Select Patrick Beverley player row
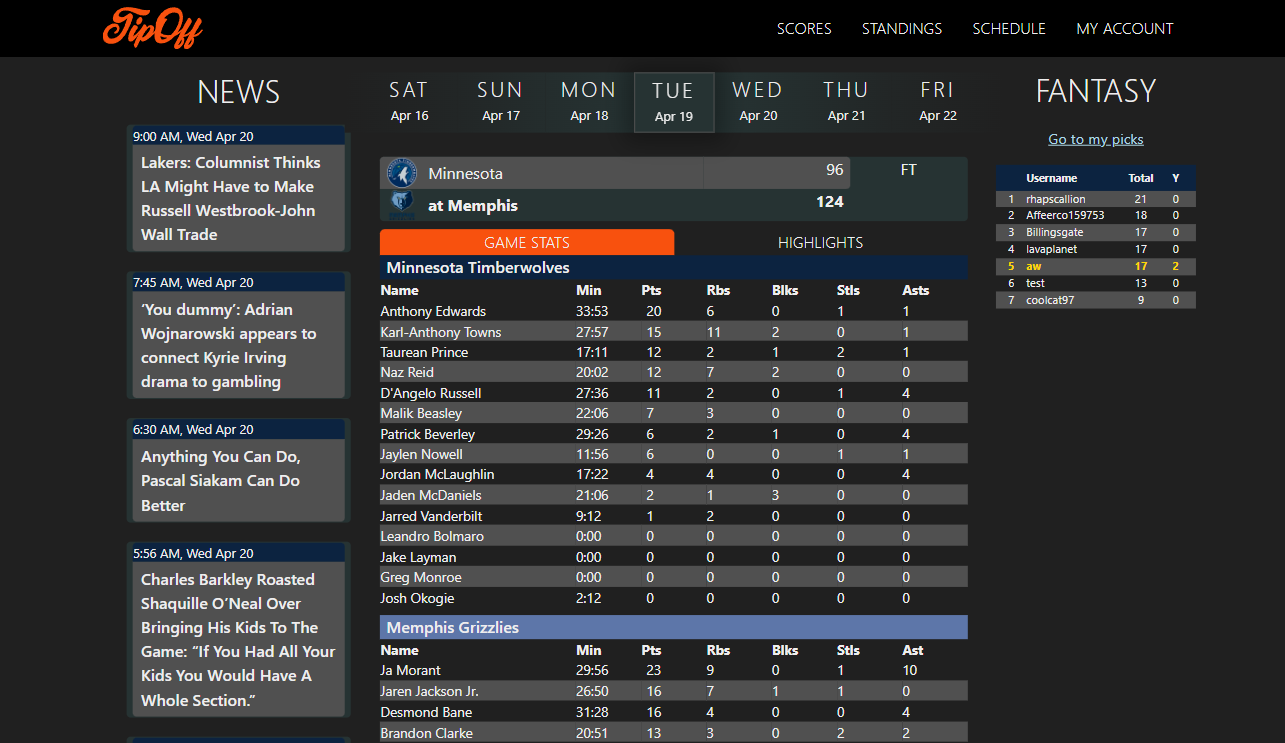The height and width of the screenshot is (743, 1285). click(674, 434)
